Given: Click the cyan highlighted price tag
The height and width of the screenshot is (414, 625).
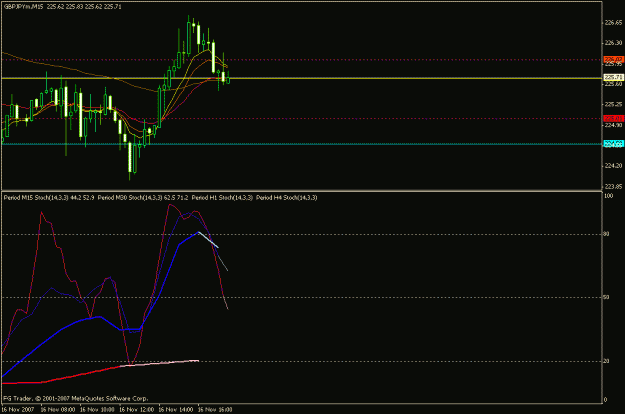Looking at the screenshot, I should [x=614, y=144].
